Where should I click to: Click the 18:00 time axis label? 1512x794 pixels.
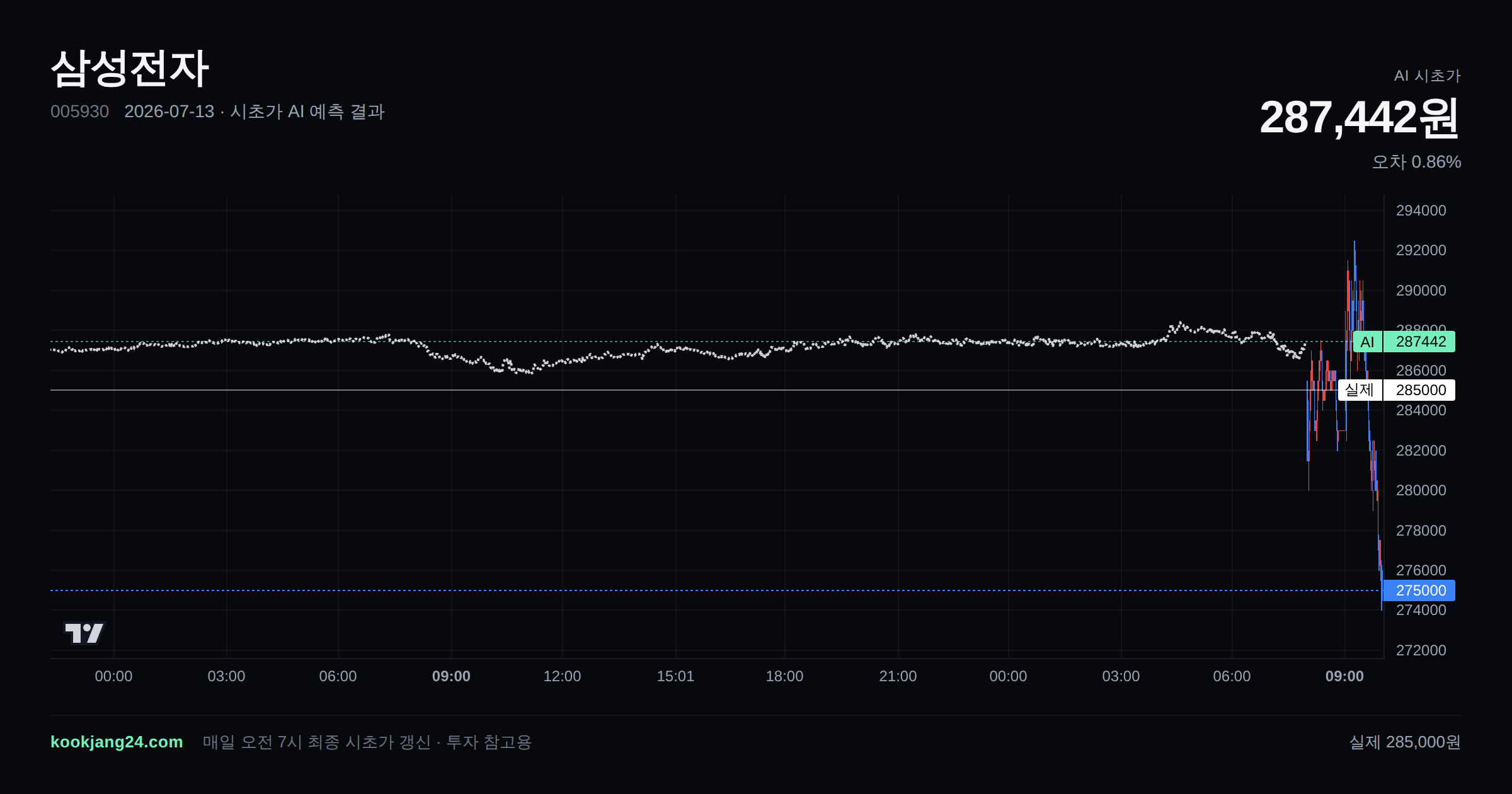pyautogui.click(x=784, y=676)
